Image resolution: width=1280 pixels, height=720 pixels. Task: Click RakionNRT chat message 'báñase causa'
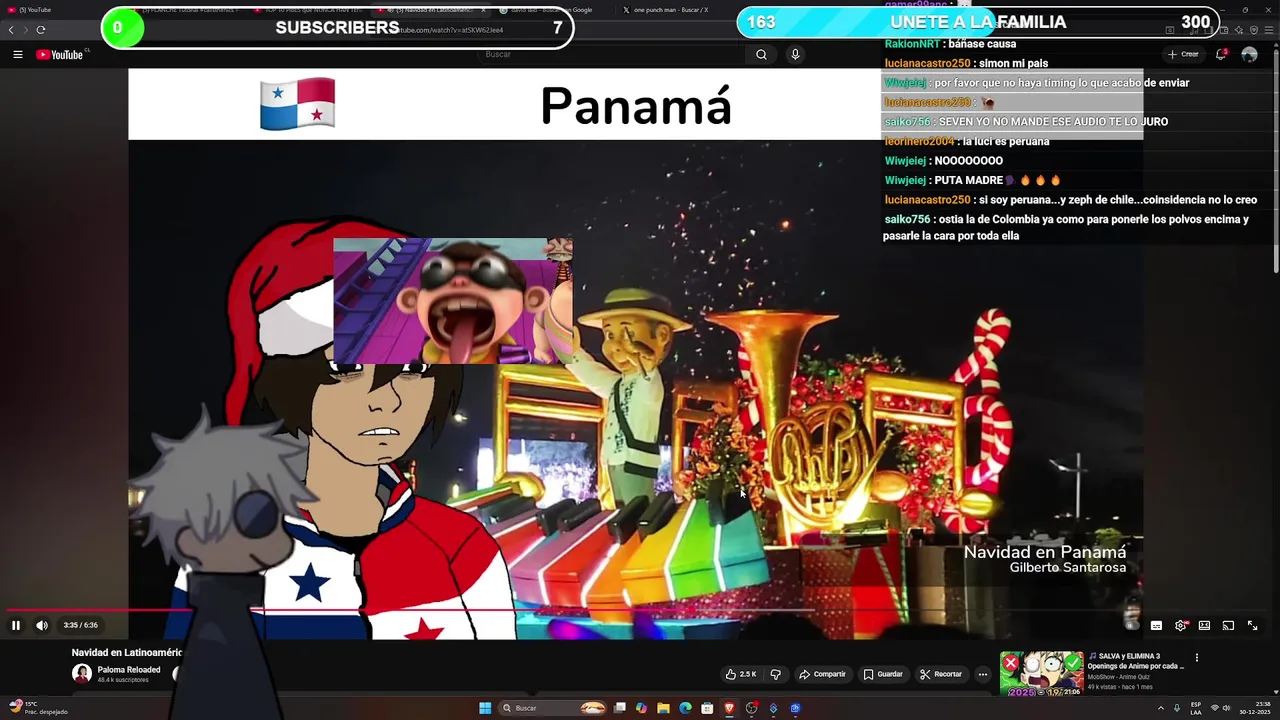pyautogui.click(x=950, y=44)
